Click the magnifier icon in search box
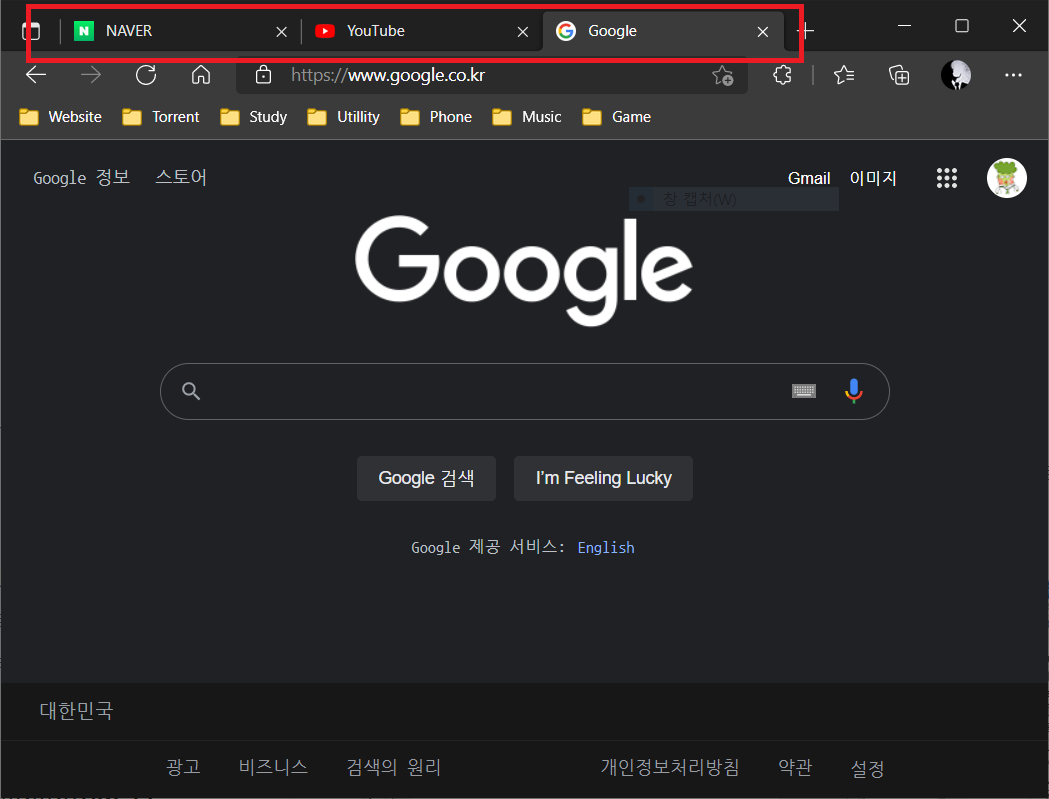The height and width of the screenshot is (799, 1049). pos(191,391)
